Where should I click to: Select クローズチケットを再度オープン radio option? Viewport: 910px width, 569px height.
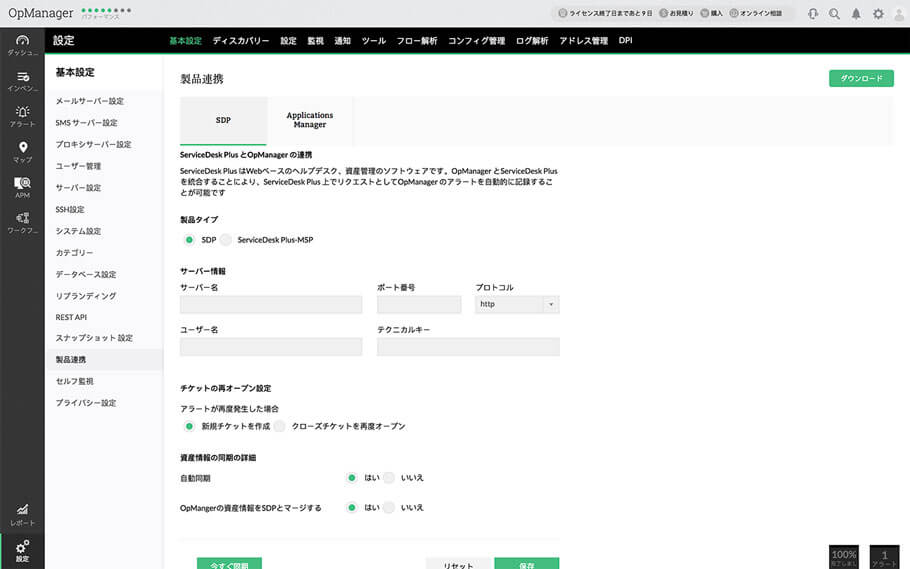tap(280, 426)
